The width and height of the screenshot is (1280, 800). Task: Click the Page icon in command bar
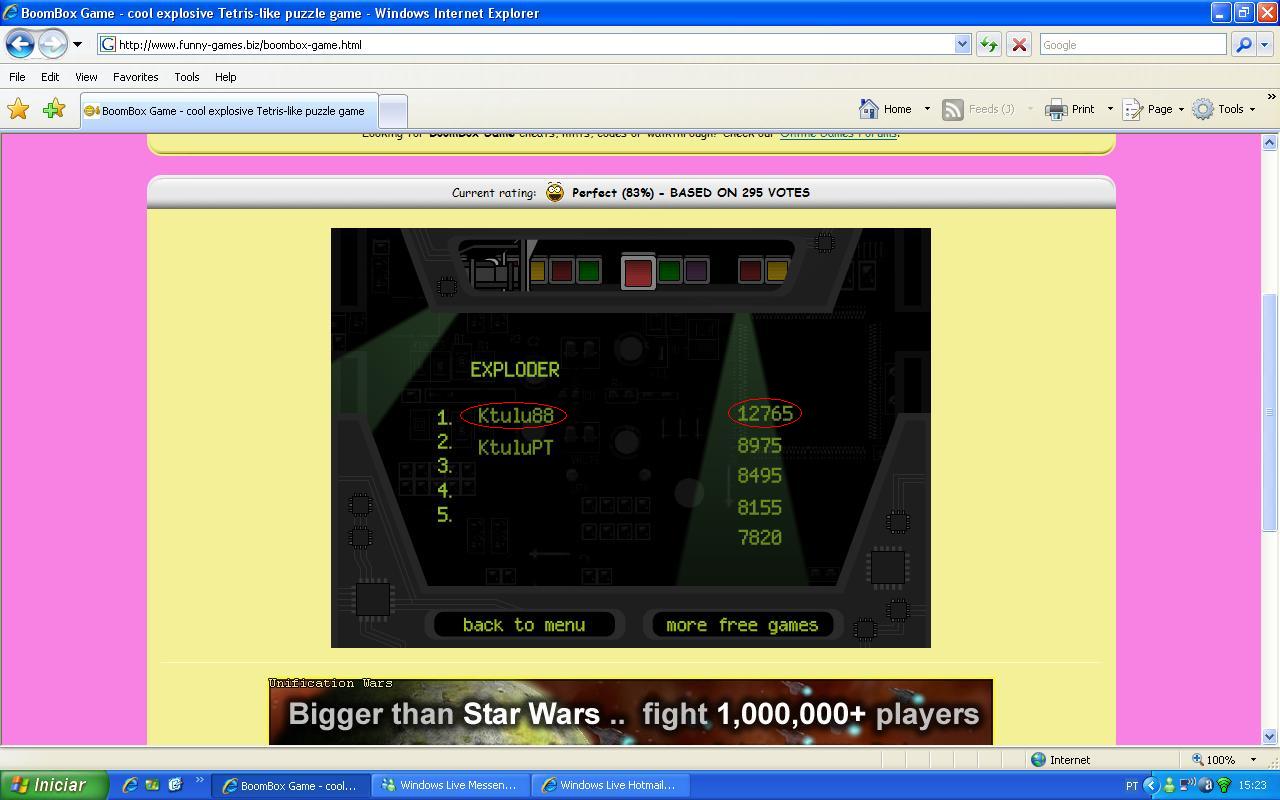1132,109
